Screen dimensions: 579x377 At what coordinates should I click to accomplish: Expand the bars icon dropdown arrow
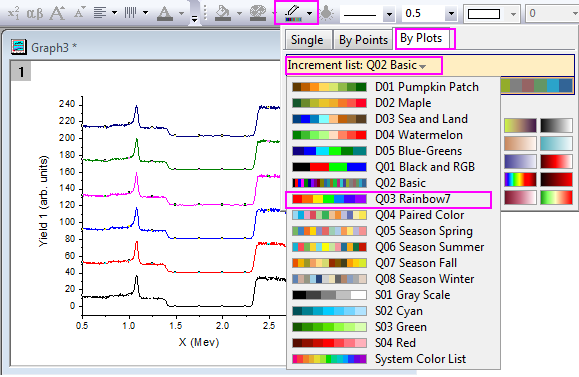[x=145, y=13]
